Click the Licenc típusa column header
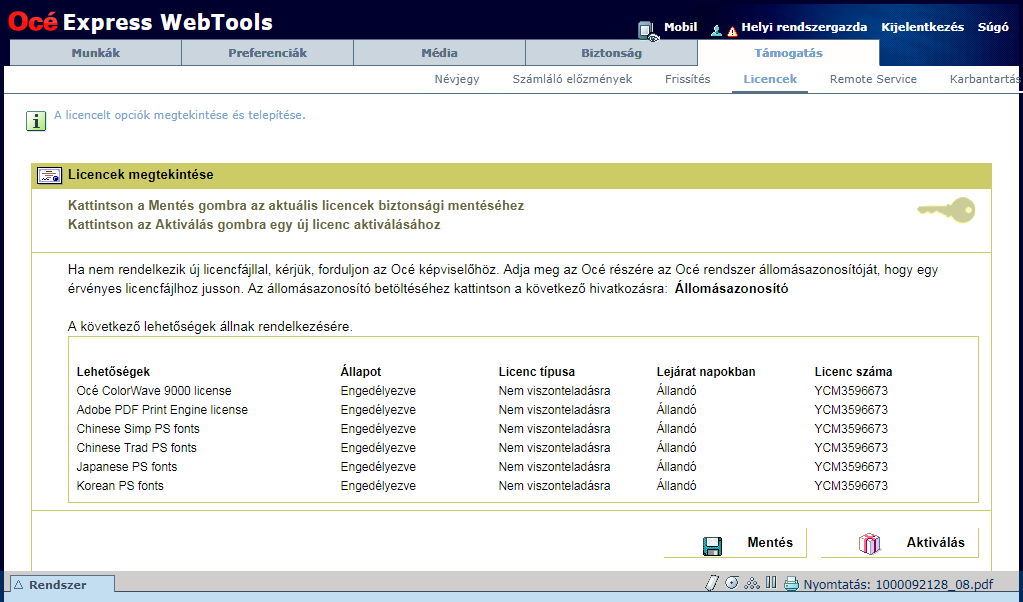This screenshot has height=602, width=1023. [537, 372]
